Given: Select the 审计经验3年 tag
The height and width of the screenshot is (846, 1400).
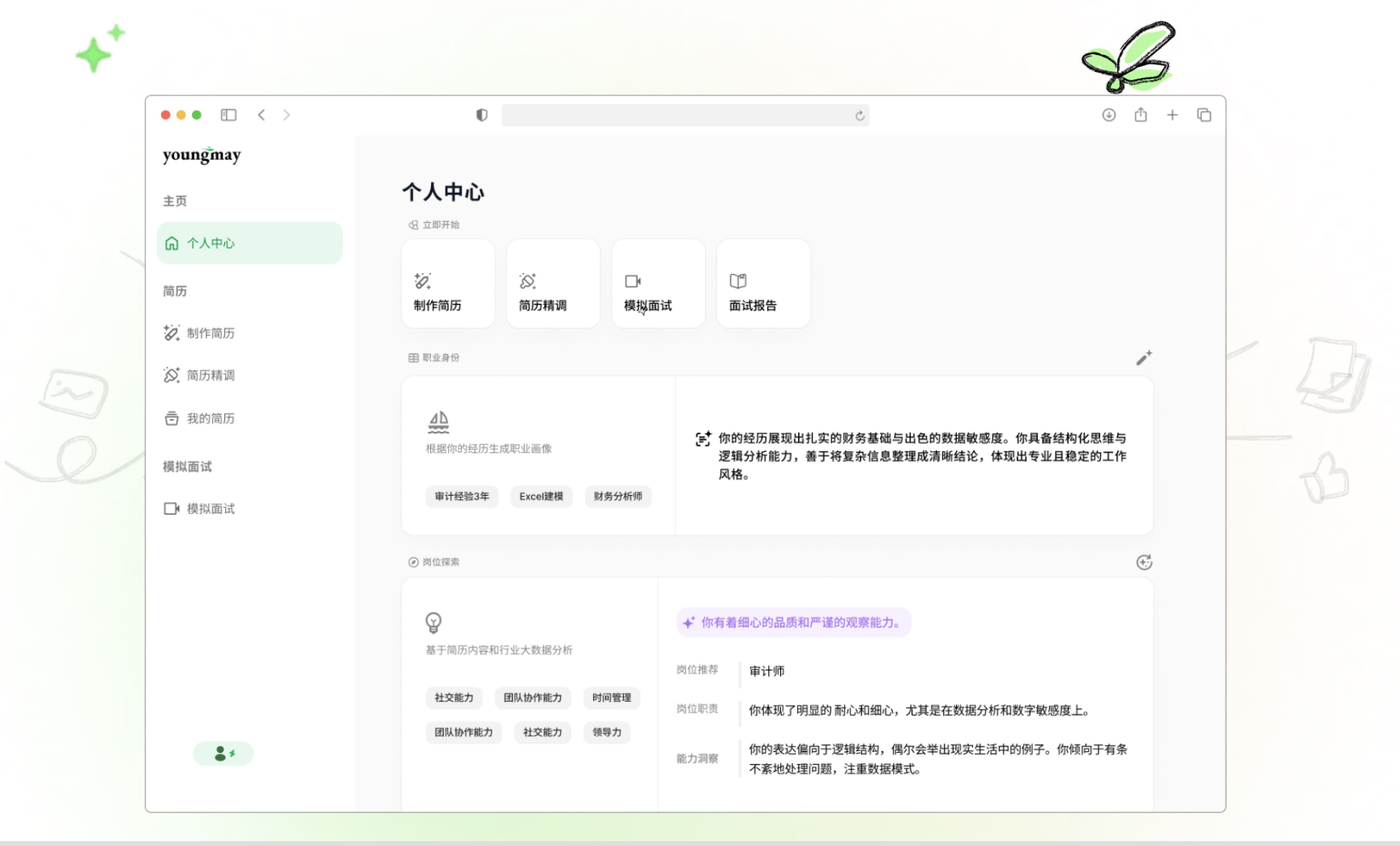Looking at the screenshot, I should (462, 497).
